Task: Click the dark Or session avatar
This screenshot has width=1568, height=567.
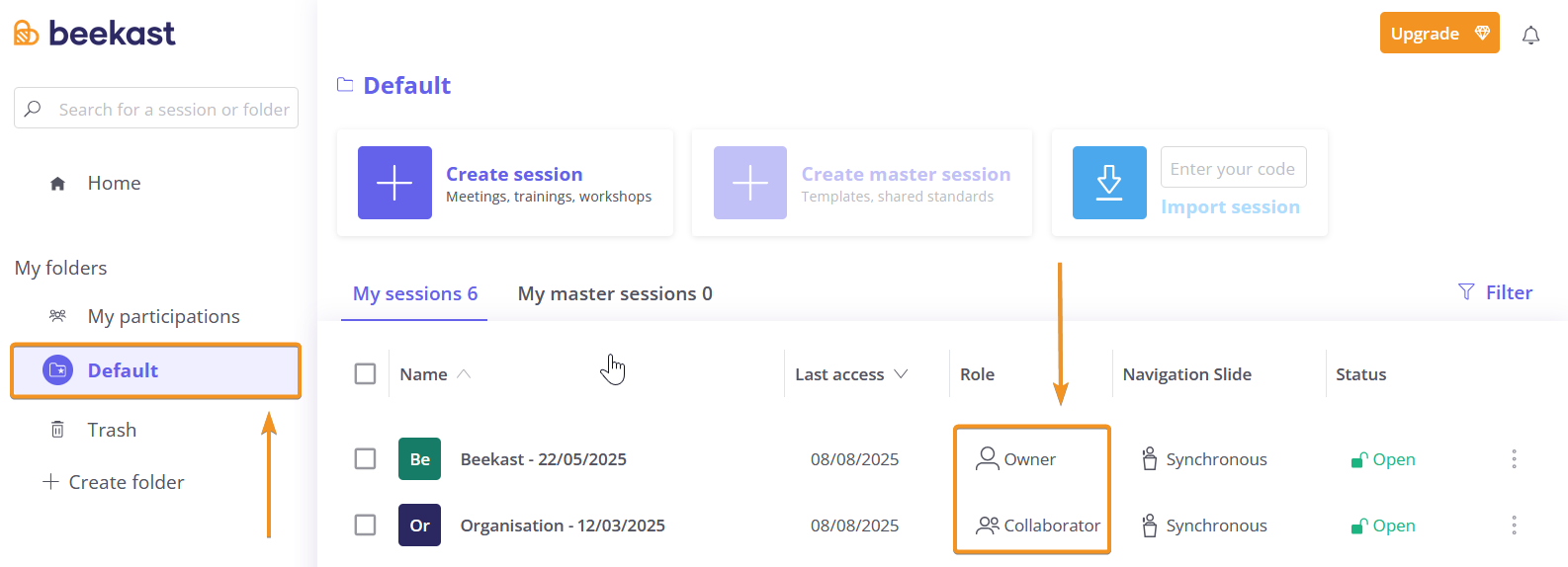Action: 419,525
